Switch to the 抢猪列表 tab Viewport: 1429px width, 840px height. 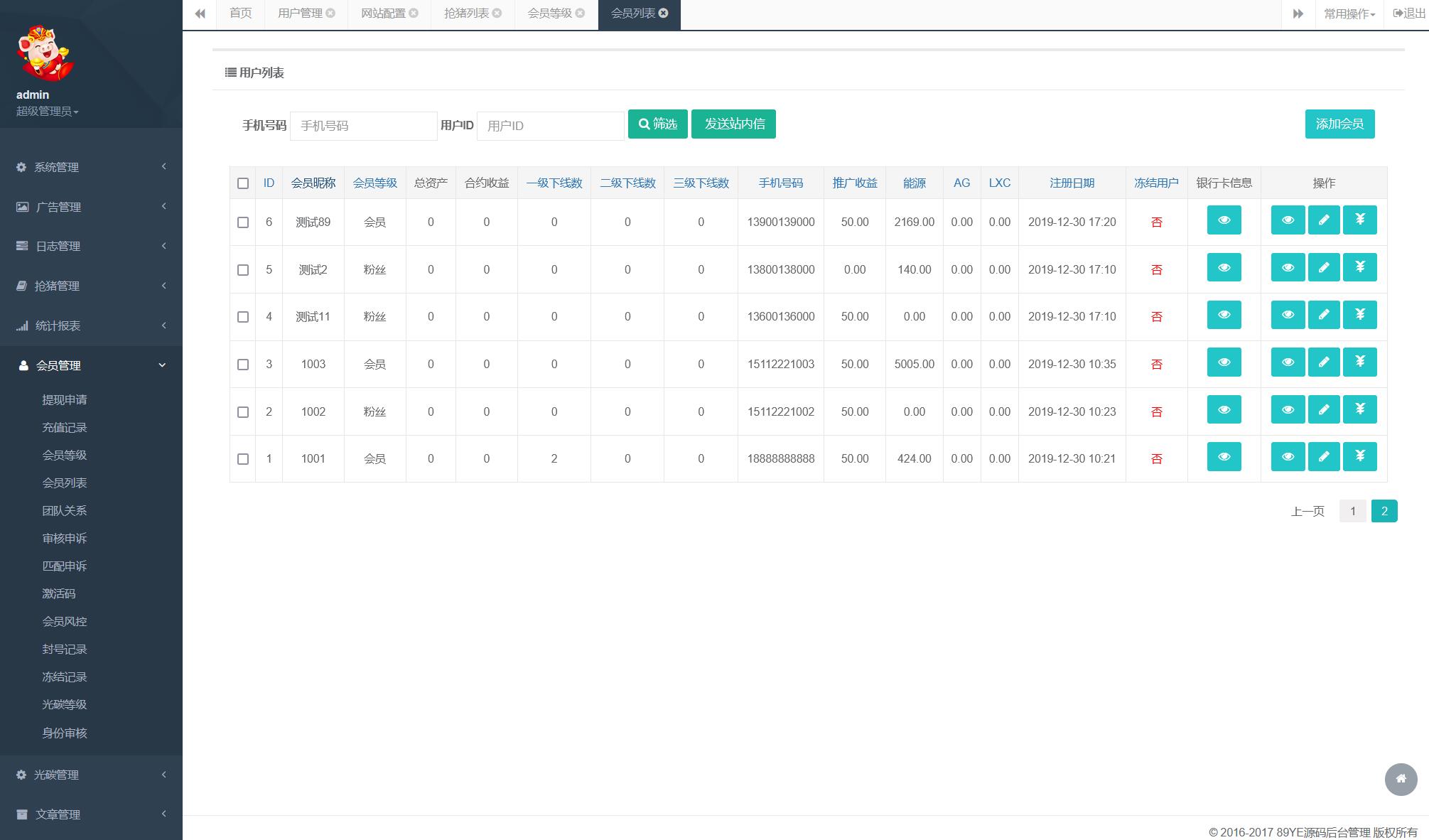pos(466,14)
